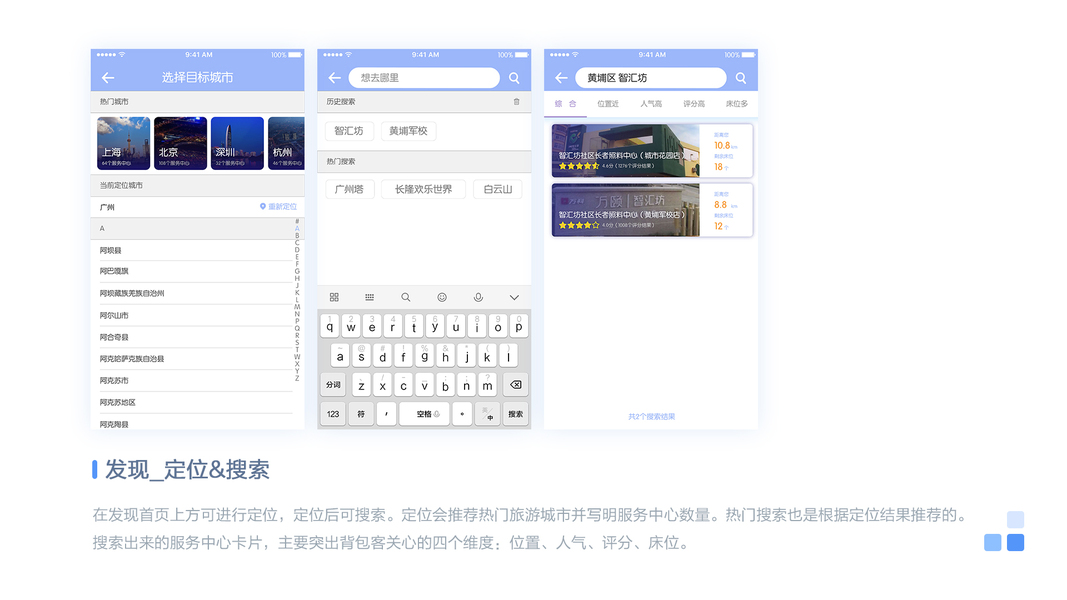Clear history with the 历史搜索 trash icon
1067x600 pixels.
pyautogui.click(x=516, y=101)
